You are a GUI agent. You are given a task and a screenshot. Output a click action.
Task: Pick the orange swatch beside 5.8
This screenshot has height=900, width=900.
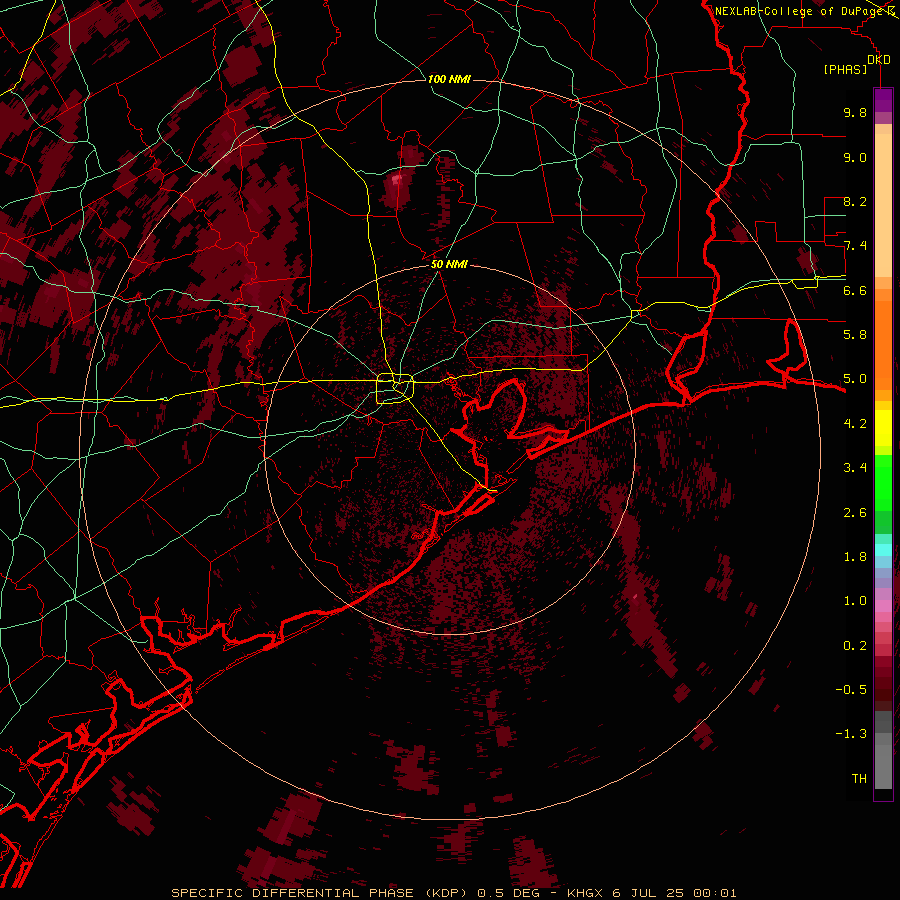883,339
